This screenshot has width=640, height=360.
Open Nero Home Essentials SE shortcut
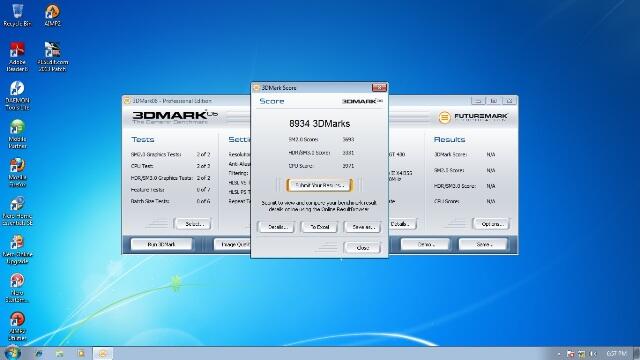[17, 211]
